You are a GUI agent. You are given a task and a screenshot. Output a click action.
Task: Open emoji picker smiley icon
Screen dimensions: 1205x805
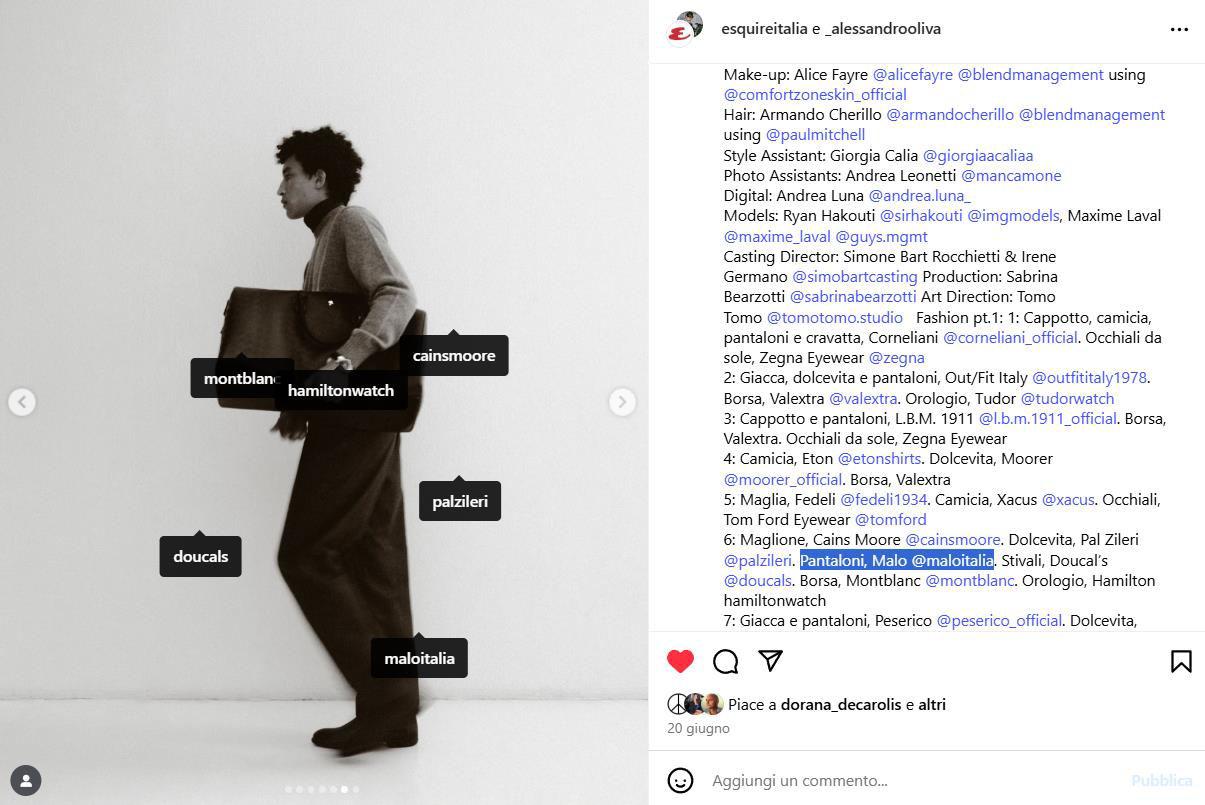tap(680, 780)
